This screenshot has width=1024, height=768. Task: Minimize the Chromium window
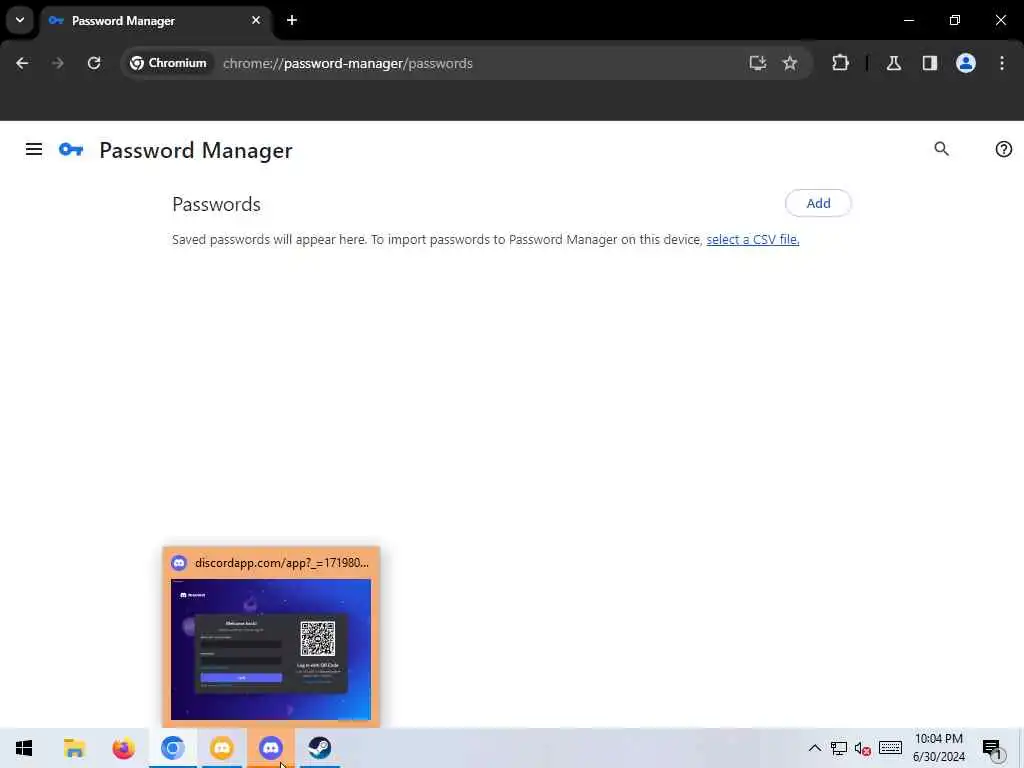click(908, 20)
